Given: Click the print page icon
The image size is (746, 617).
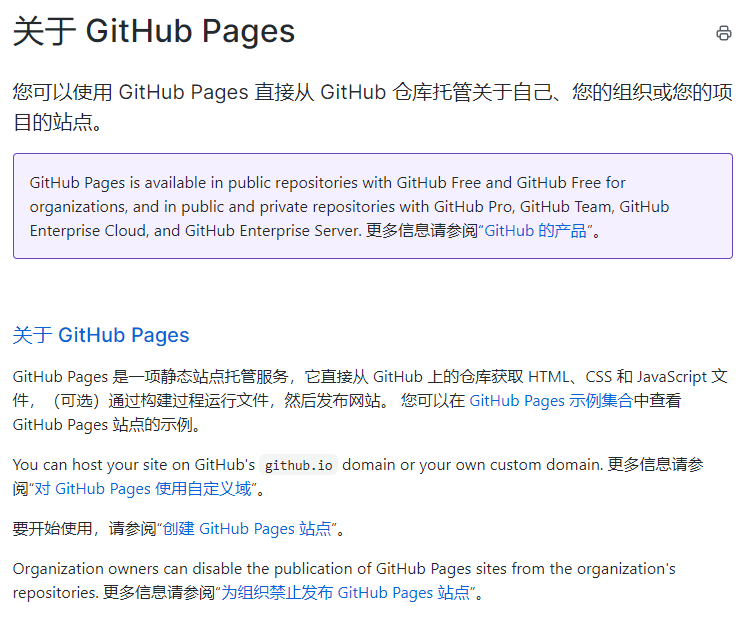Looking at the screenshot, I should tap(724, 33).
